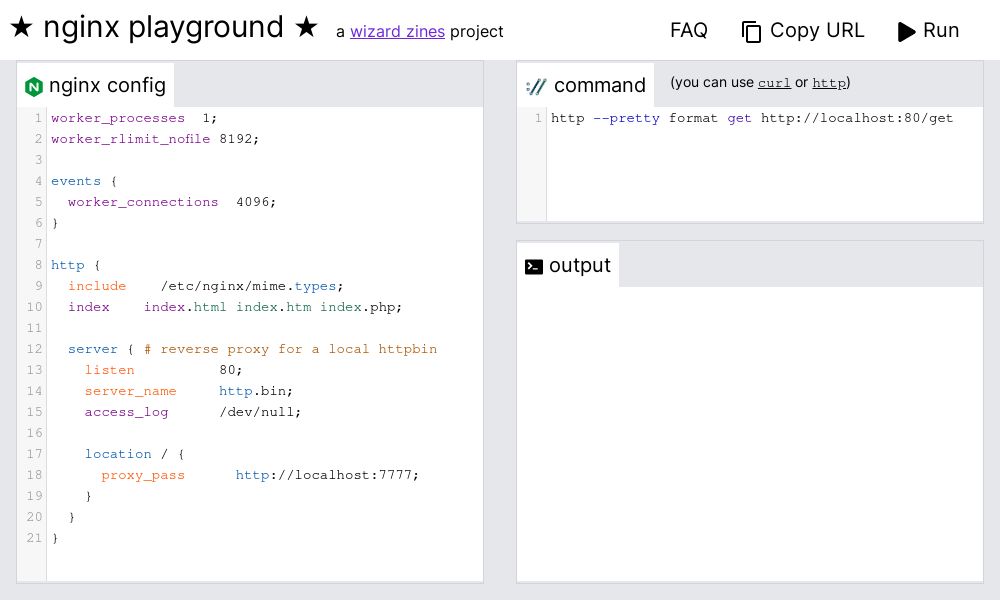Click the nginx playground title
Screen dimensions: 1000x600
(163, 27)
